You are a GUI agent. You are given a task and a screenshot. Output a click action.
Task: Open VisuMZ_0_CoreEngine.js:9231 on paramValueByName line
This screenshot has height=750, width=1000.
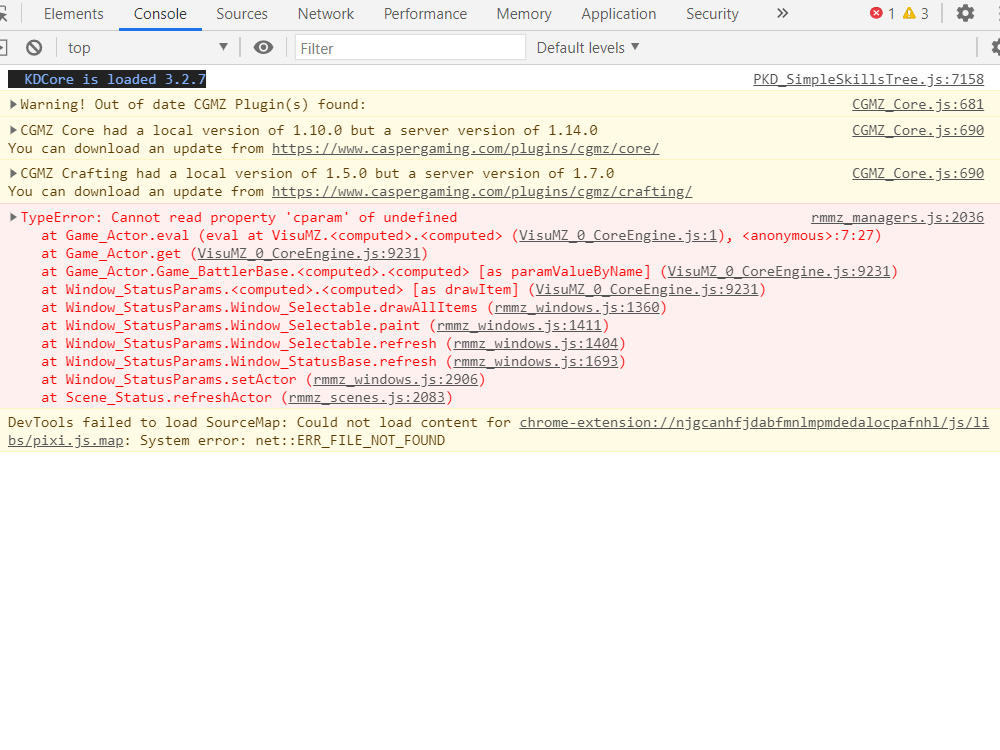[x=779, y=271]
